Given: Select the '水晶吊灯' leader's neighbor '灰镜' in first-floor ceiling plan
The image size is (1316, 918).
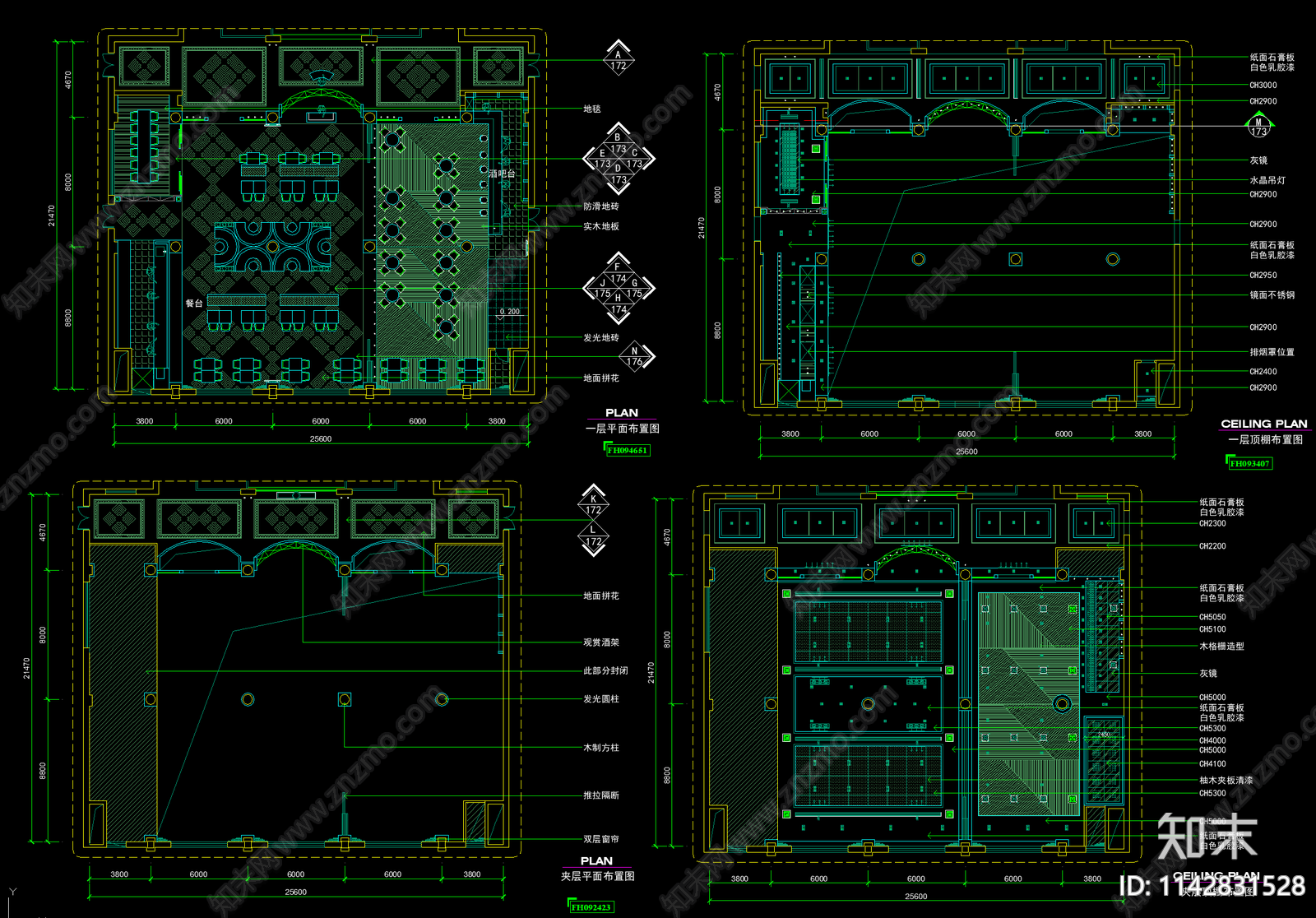Looking at the screenshot, I should click(x=1258, y=160).
